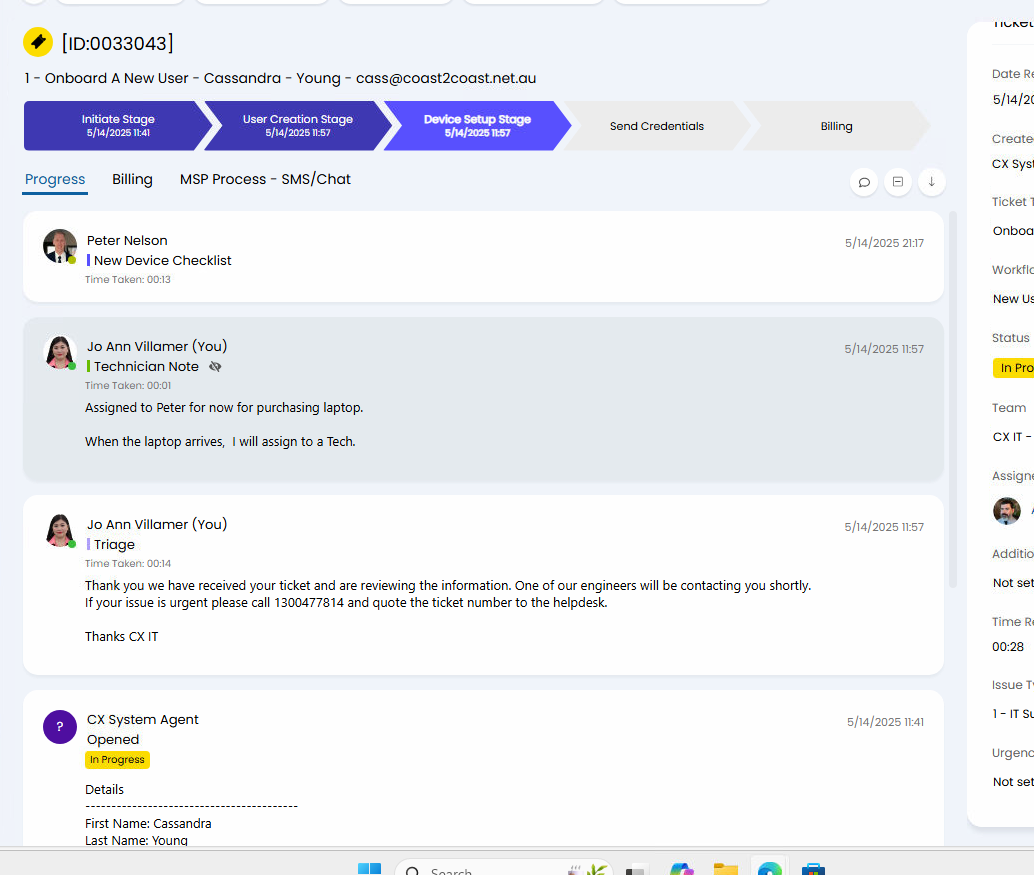Image resolution: width=1034 pixels, height=875 pixels.
Task: Launch Copilot from the taskbar
Action: tap(682, 869)
